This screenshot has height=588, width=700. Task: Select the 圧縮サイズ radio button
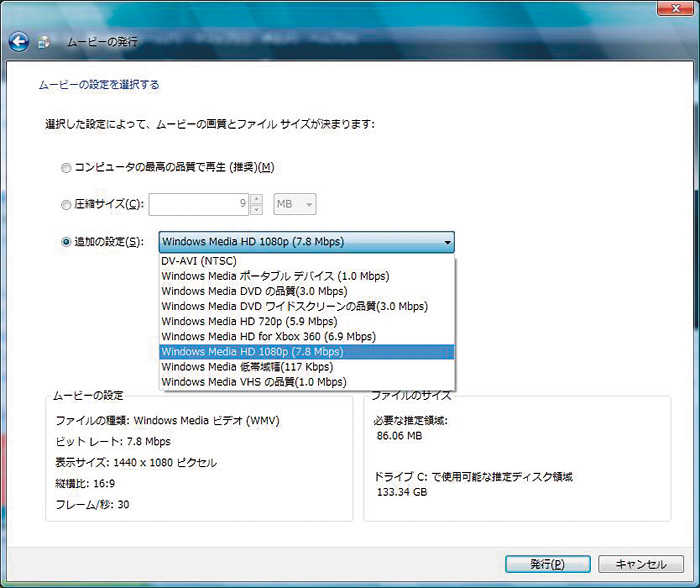click(66, 204)
